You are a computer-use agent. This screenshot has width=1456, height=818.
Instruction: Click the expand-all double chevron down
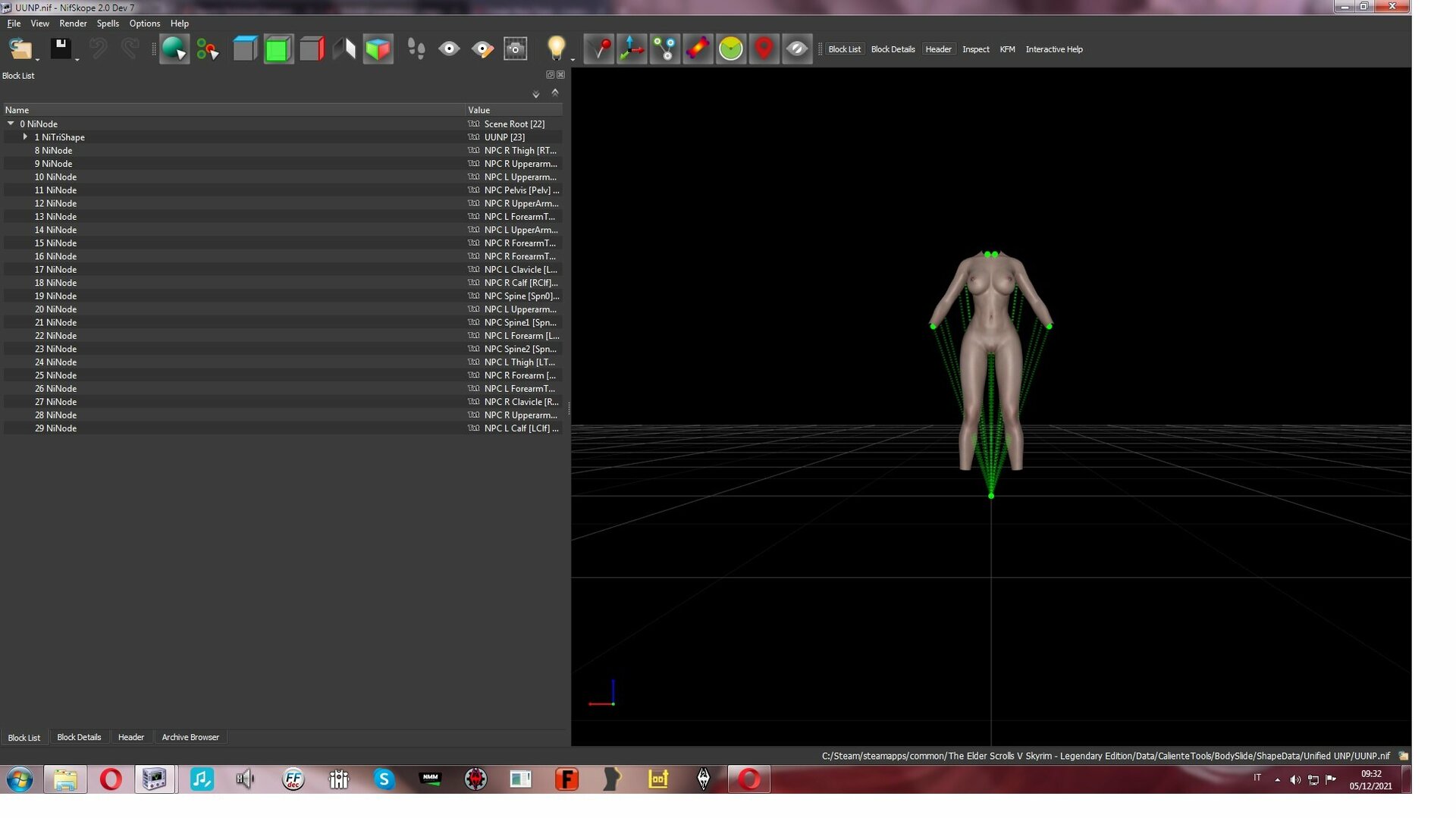pyautogui.click(x=535, y=94)
